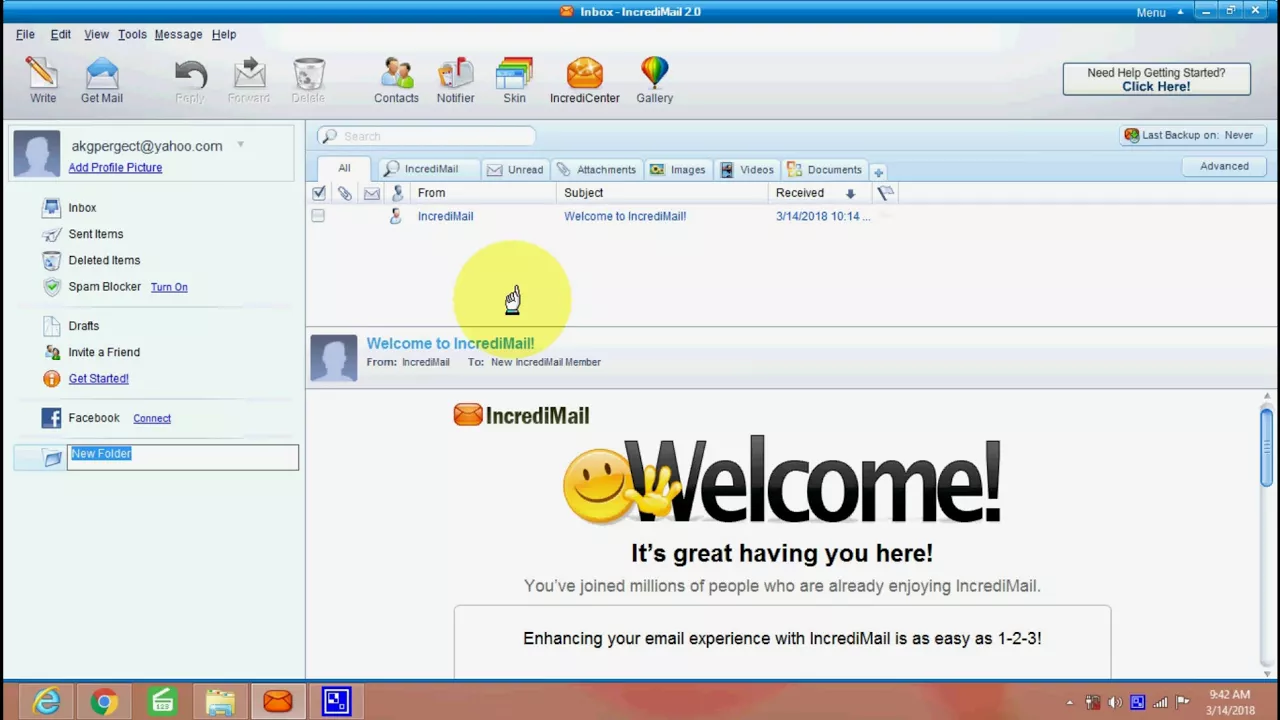This screenshot has width=1280, height=720.
Task: Click the sender avatar in preview pane
Action: tap(334, 358)
